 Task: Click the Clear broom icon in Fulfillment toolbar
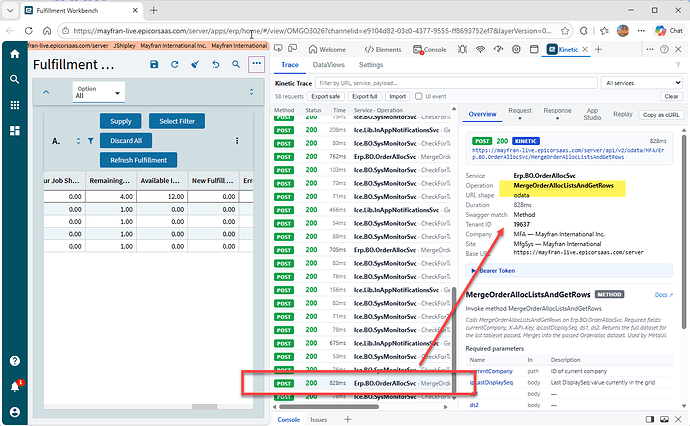click(195, 64)
